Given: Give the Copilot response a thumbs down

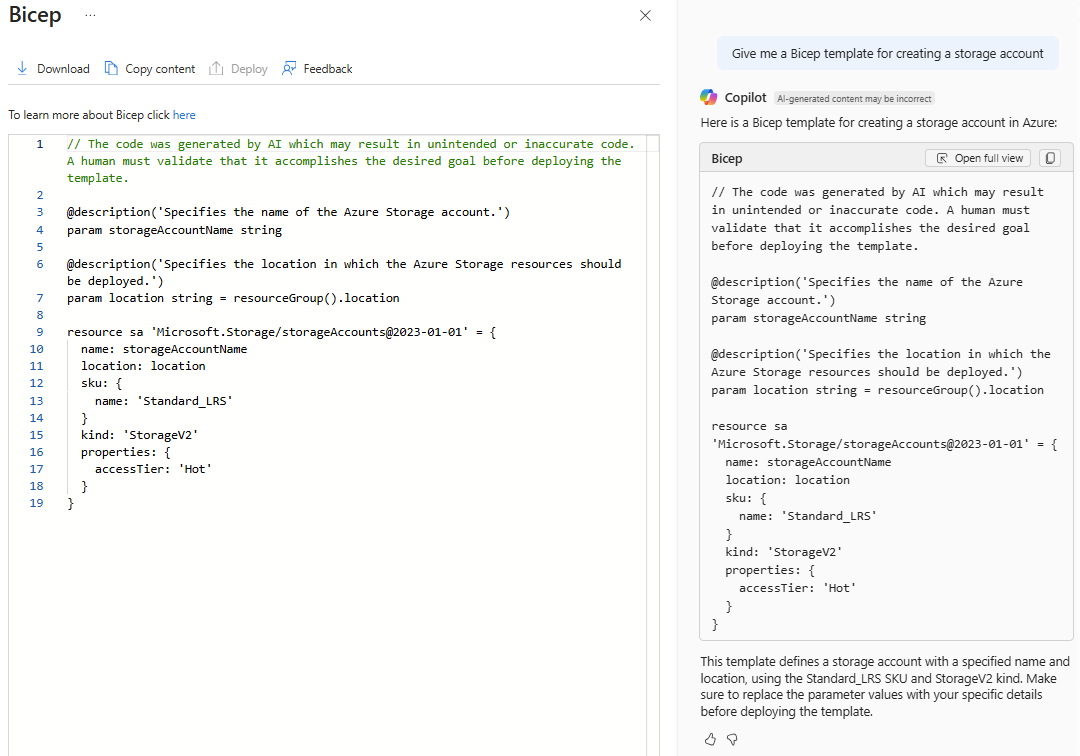Looking at the screenshot, I should point(732,739).
